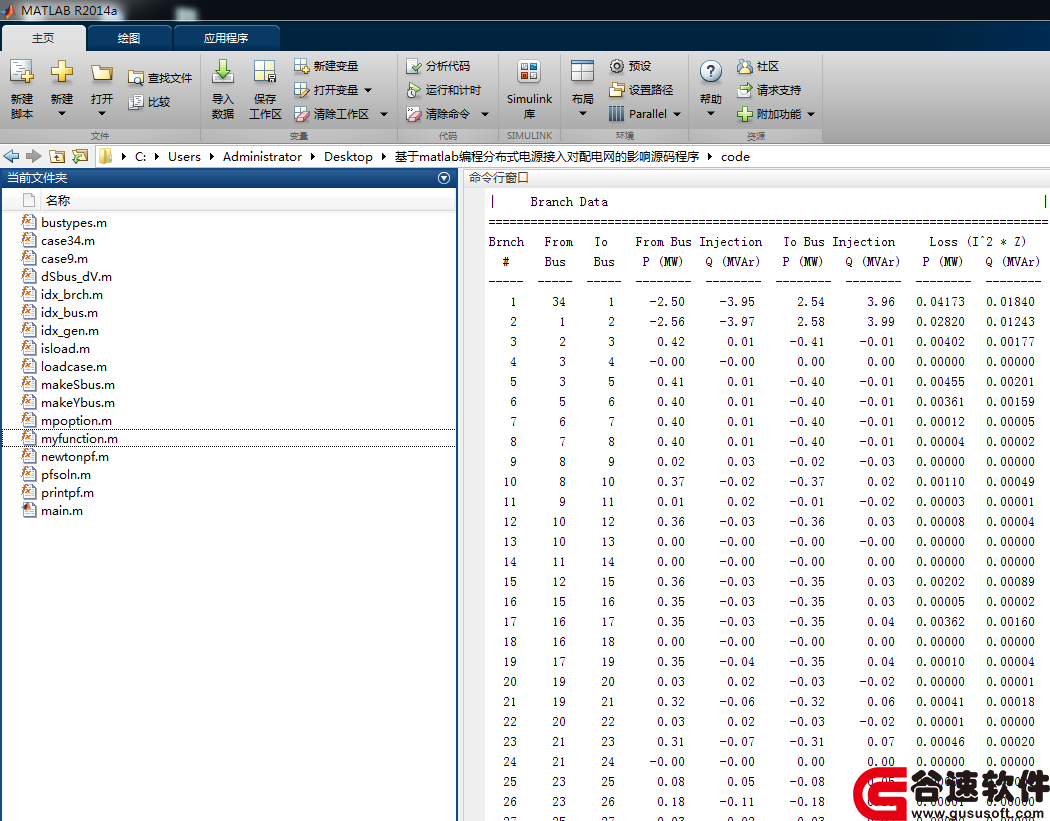Click the bustypes.m file icon

29,222
